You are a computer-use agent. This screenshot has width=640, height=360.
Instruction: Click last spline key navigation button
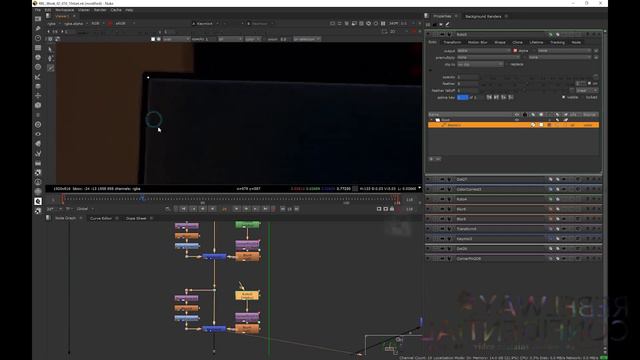(511, 97)
